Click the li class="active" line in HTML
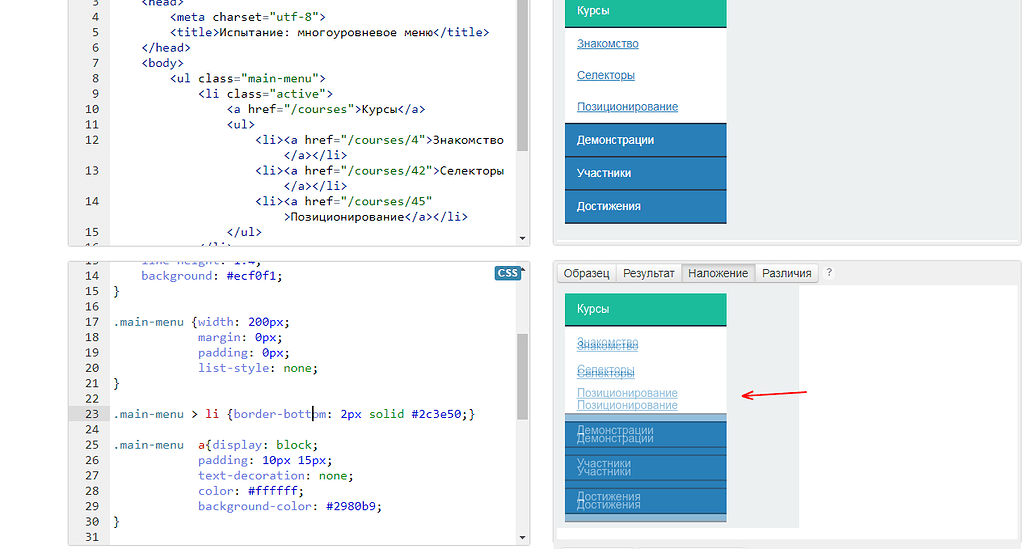The height and width of the screenshot is (549, 1024). pyautogui.click(x=265, y=94)
